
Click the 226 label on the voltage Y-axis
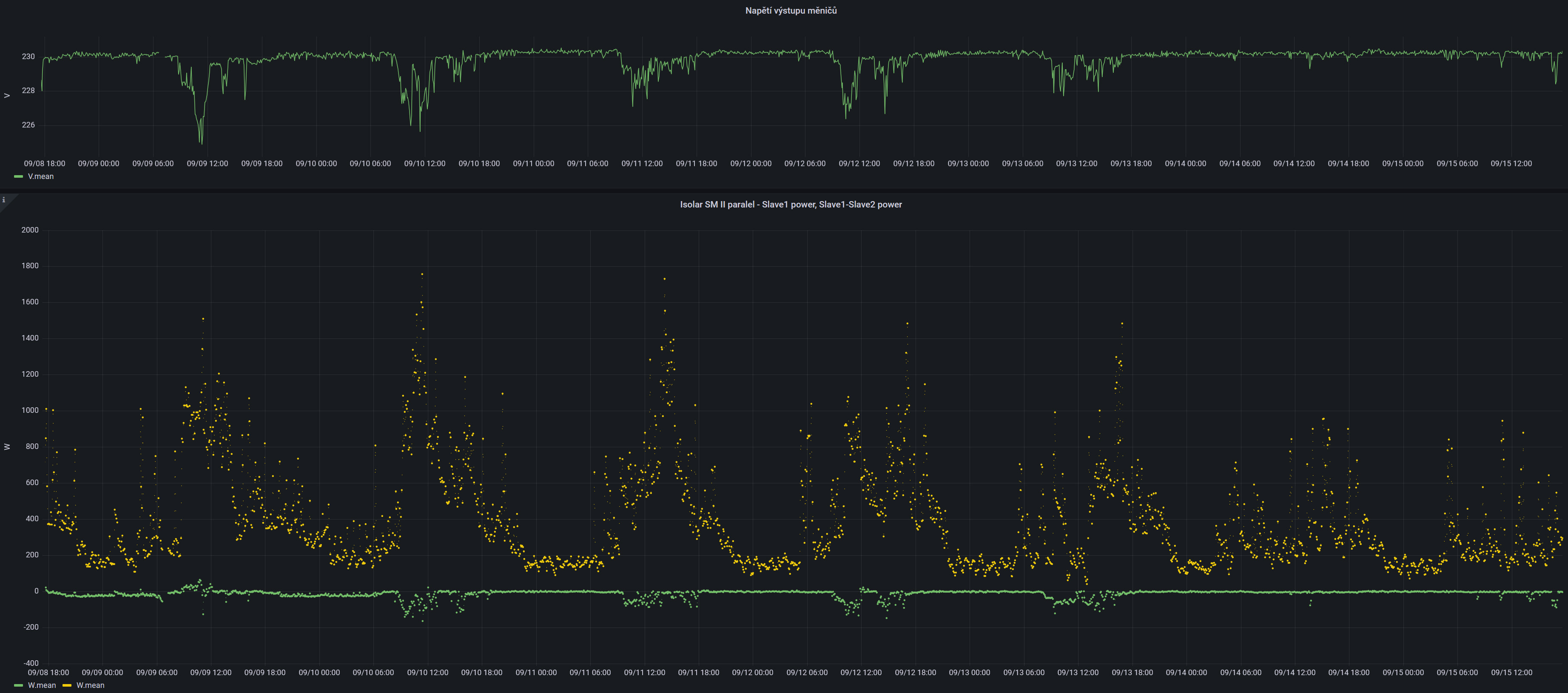(x=28, y=125)
